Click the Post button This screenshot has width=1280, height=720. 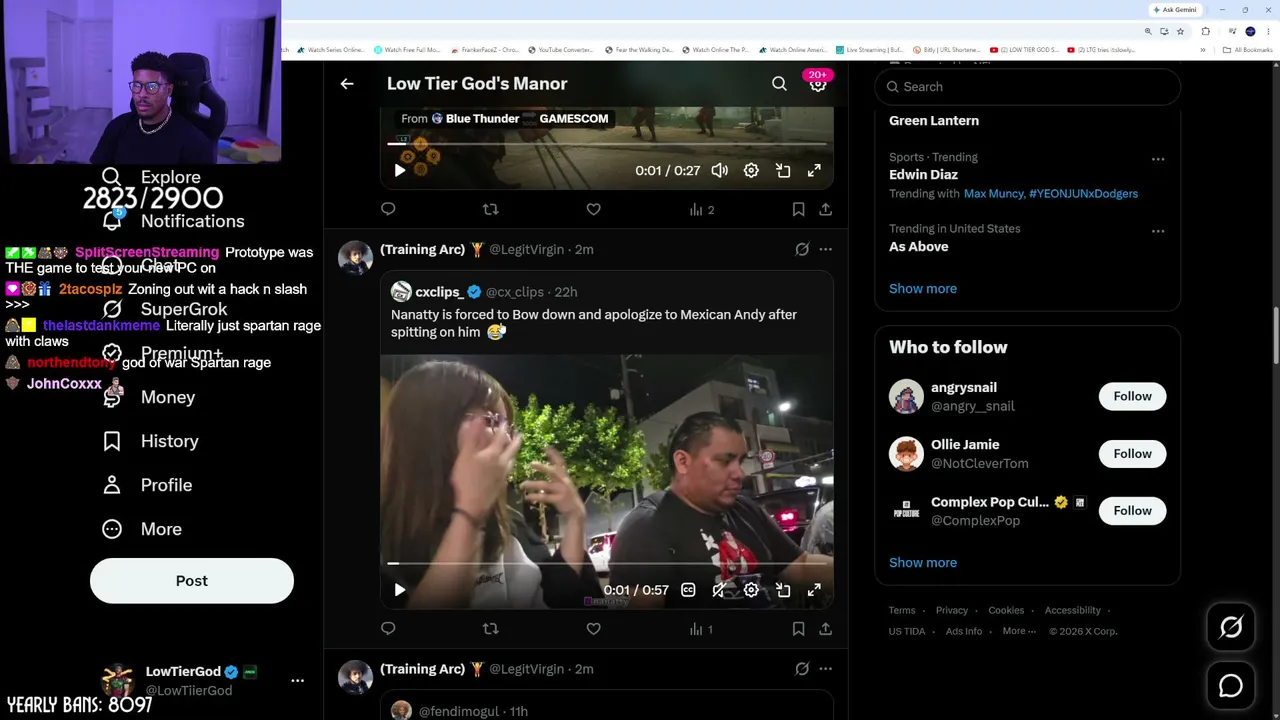192,581
